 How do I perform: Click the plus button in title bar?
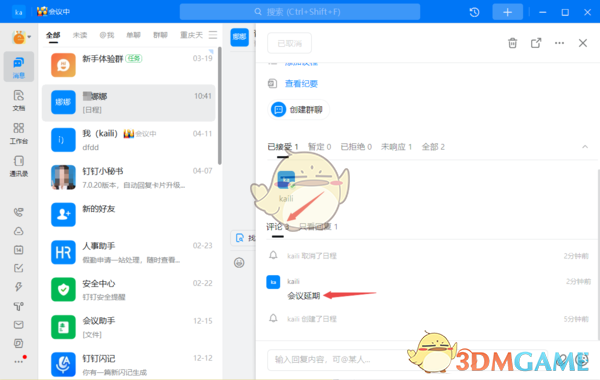tap(507, 12)
